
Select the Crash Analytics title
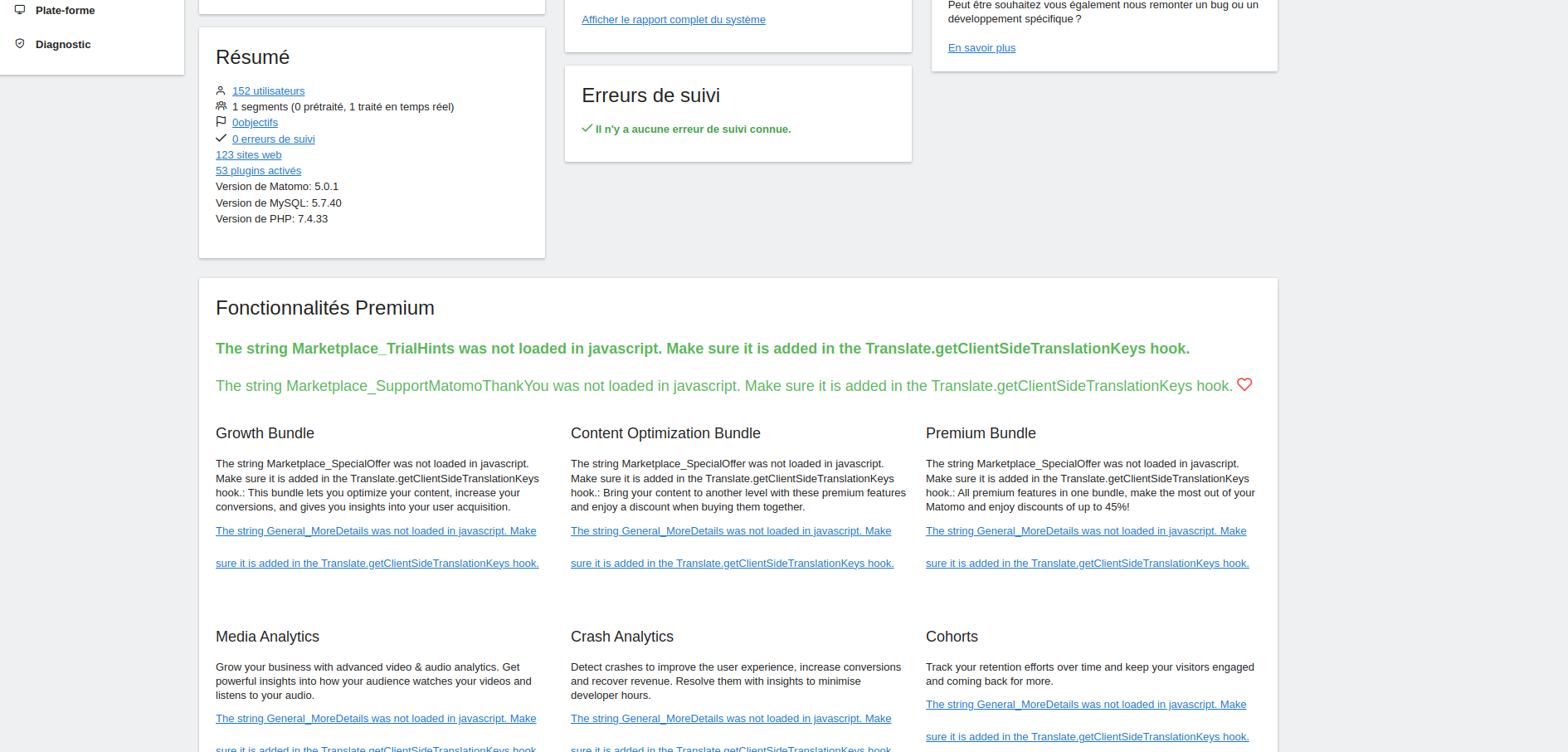[622, 637]
